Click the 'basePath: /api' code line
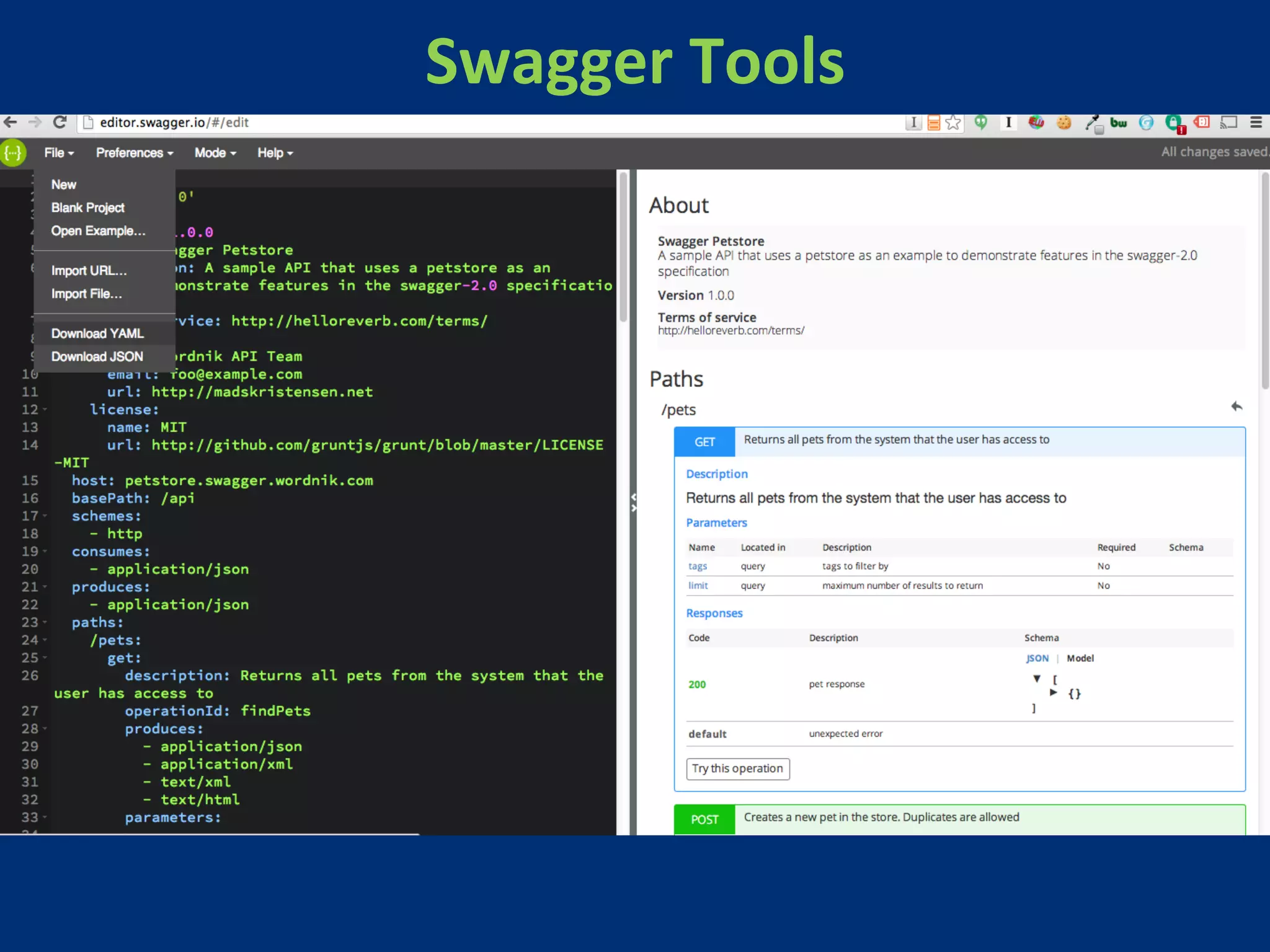 (x=133, y=498)
